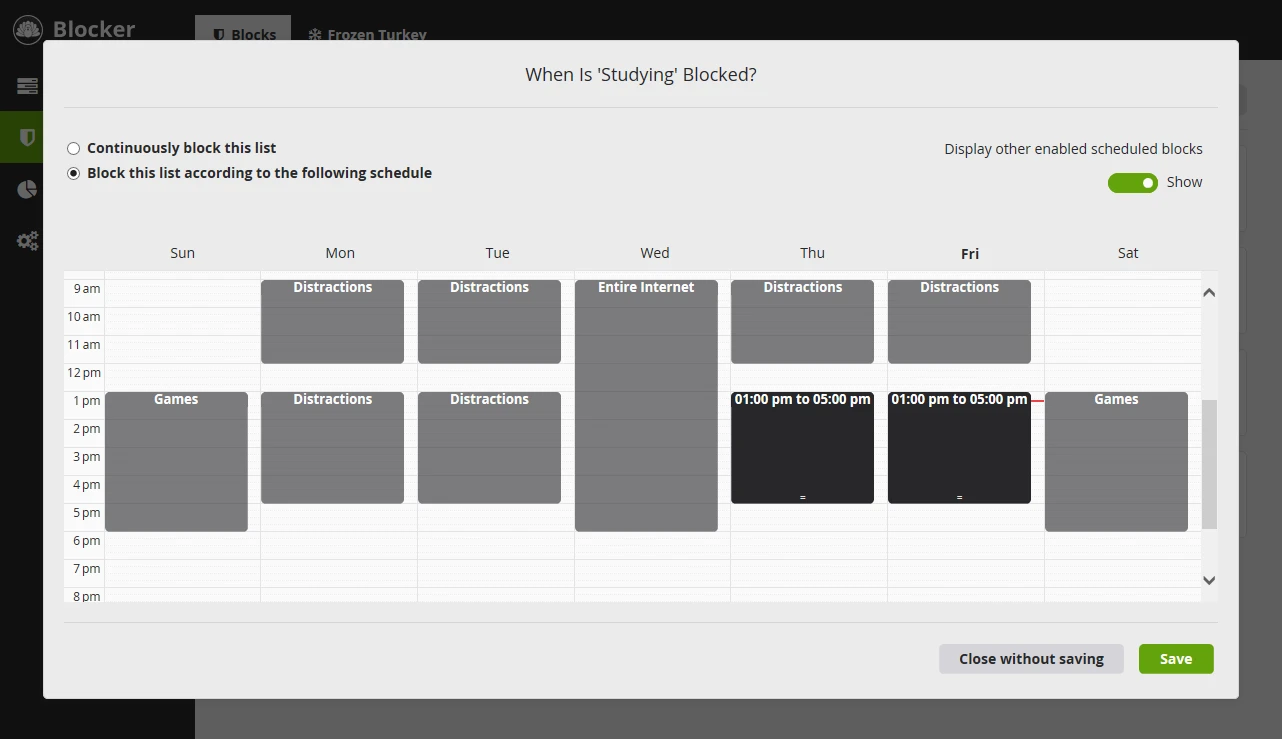Open the statistics pie chart icon
This screenshot has width=1282, height=739.
[x=27, y=190]
